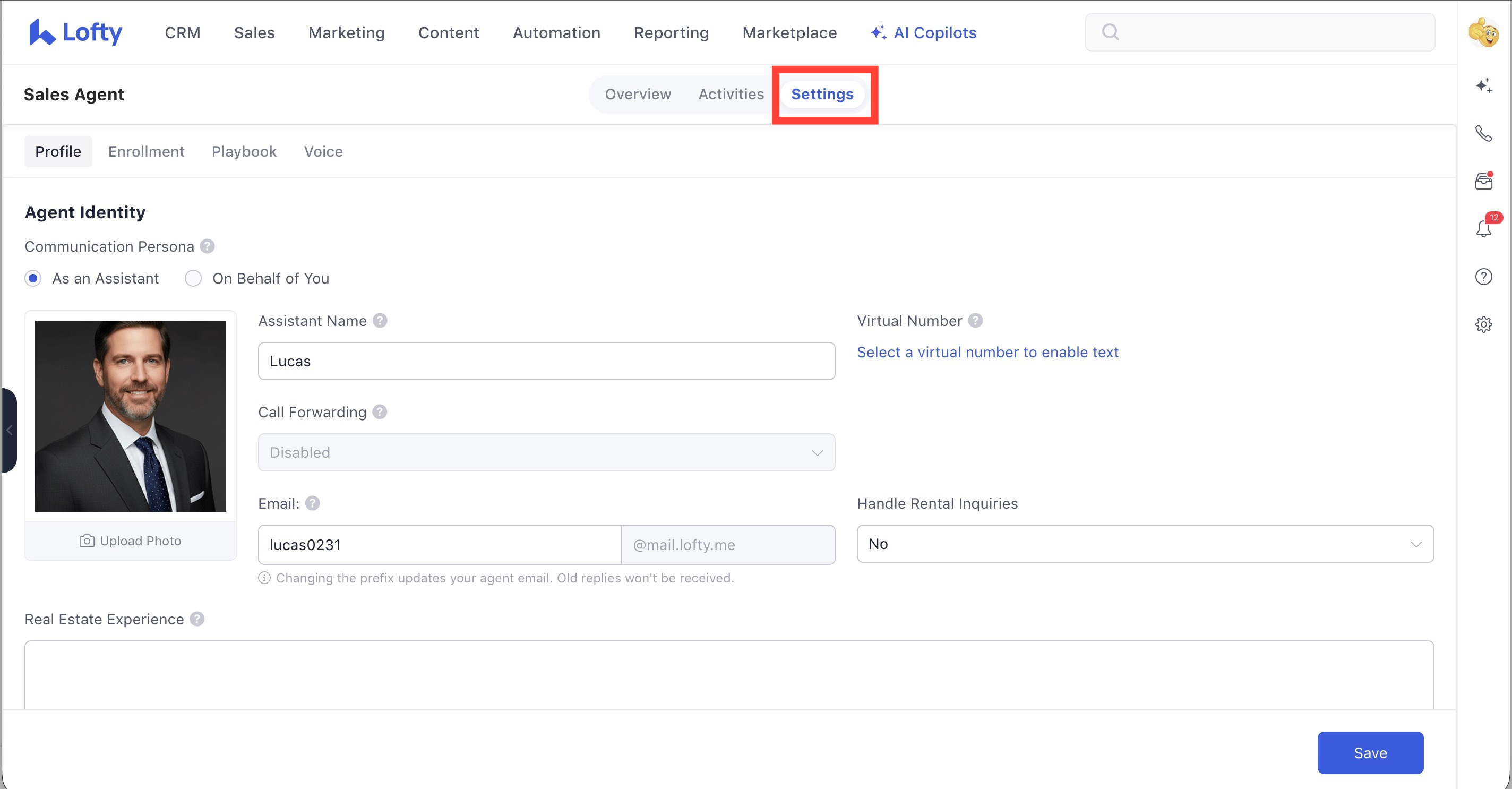Open the Communication Persona help tooltip
Image resolution: width=1512 pixels, height=789 pixels.
[x=207, y=246]
